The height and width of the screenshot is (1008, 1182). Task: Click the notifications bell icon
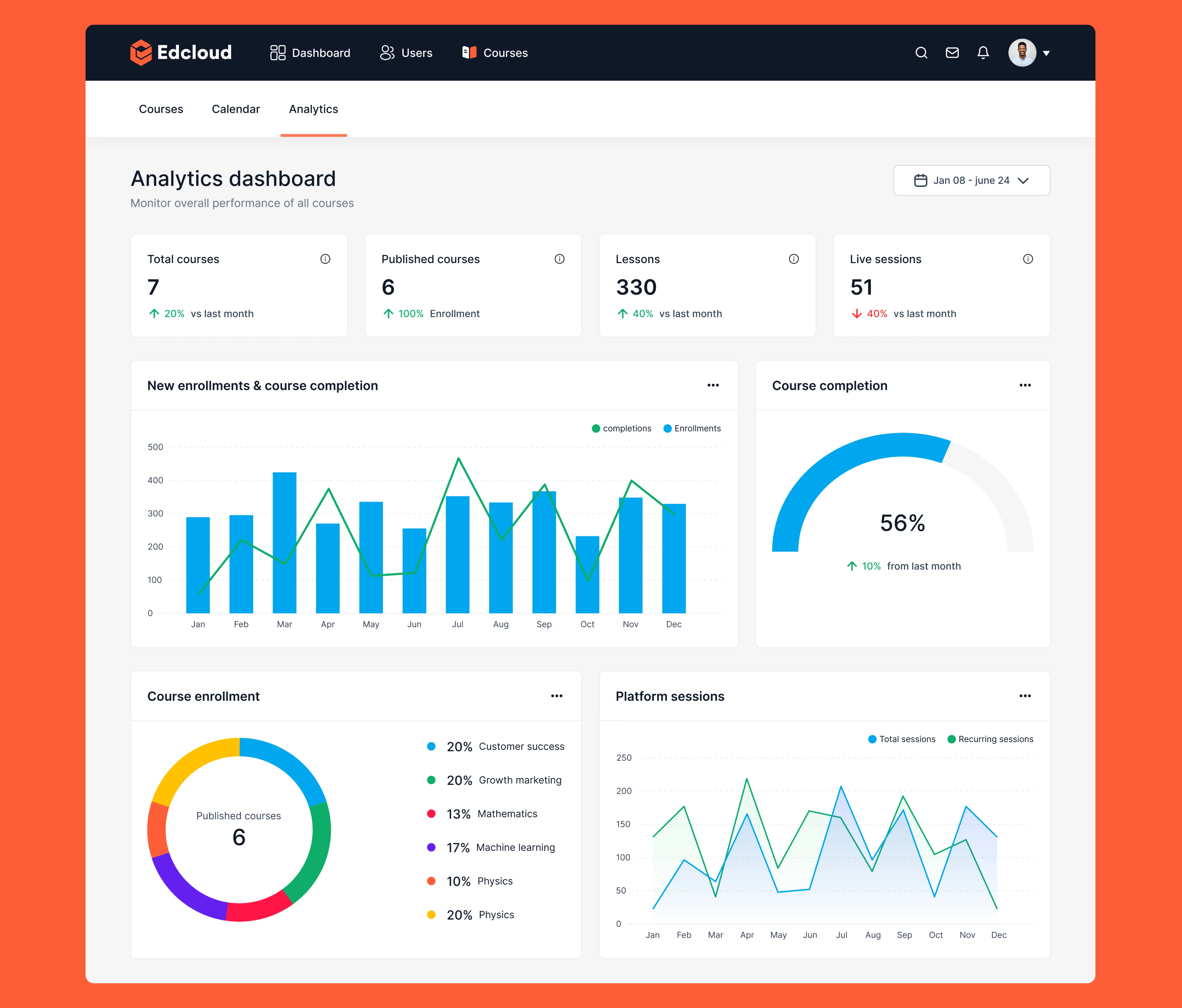point(982,53)
